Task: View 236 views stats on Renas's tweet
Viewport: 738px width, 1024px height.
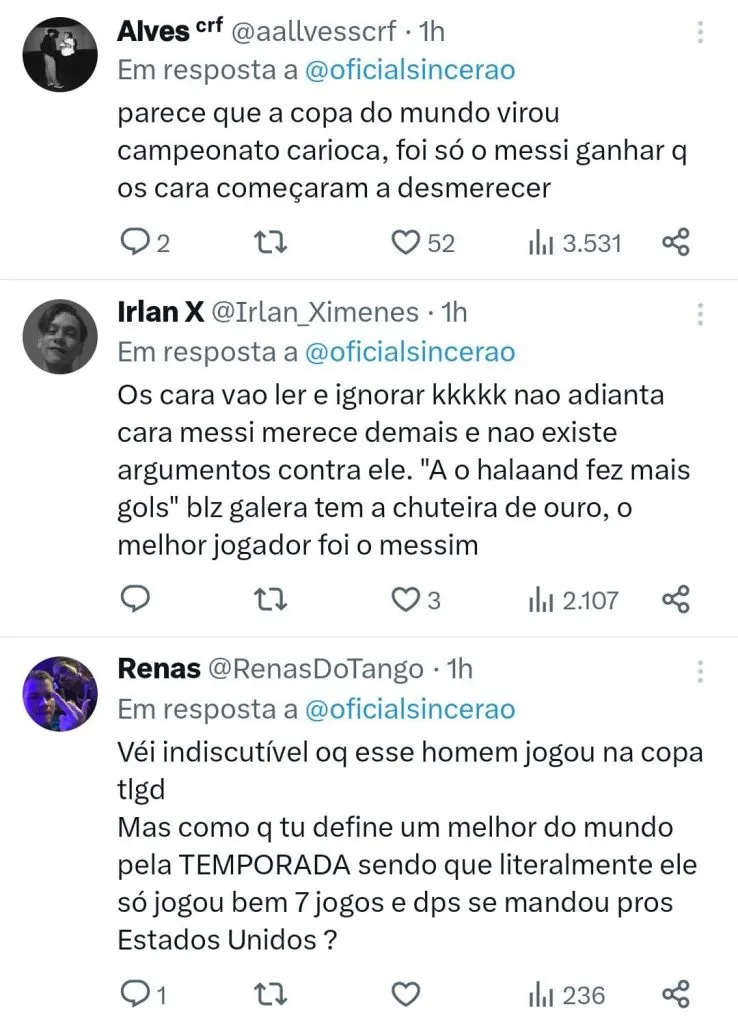Action: tap(567, 995)
